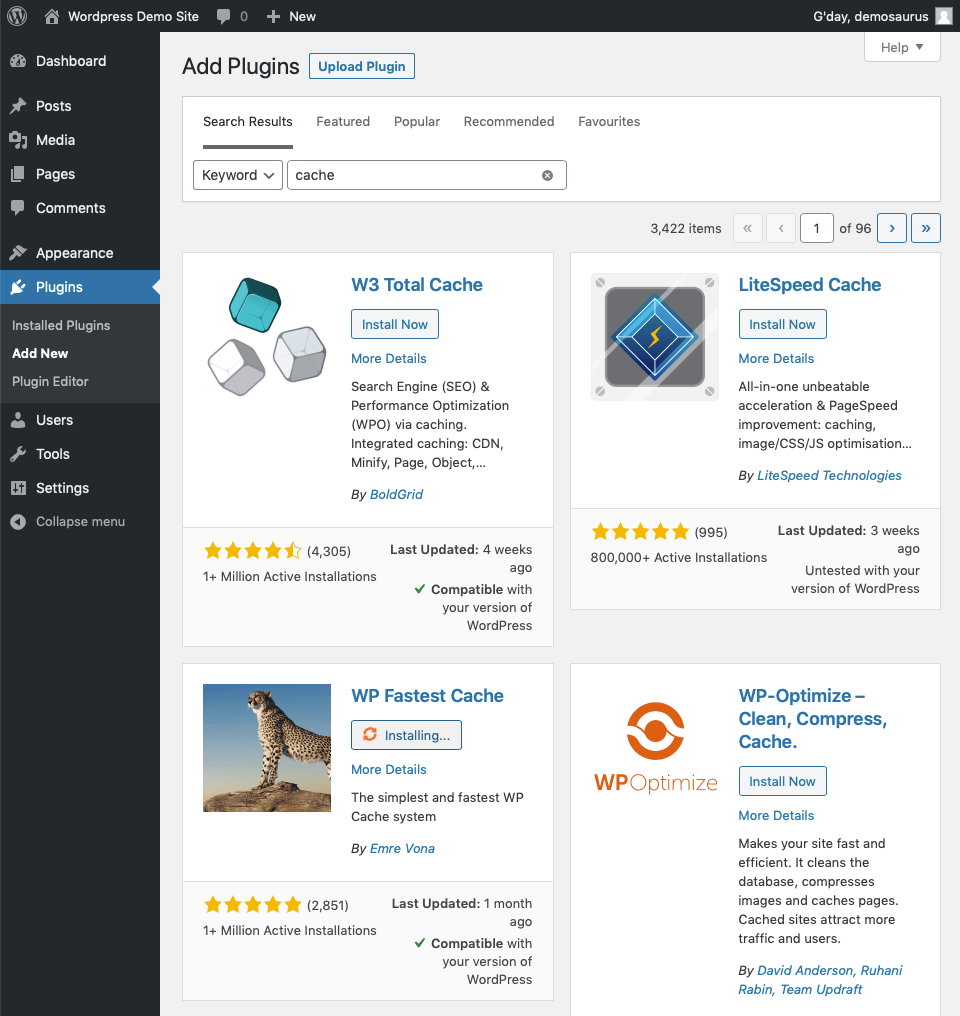
Task: Open WP-Optimize logo thumbnail
Action: [x=655, y=748]
